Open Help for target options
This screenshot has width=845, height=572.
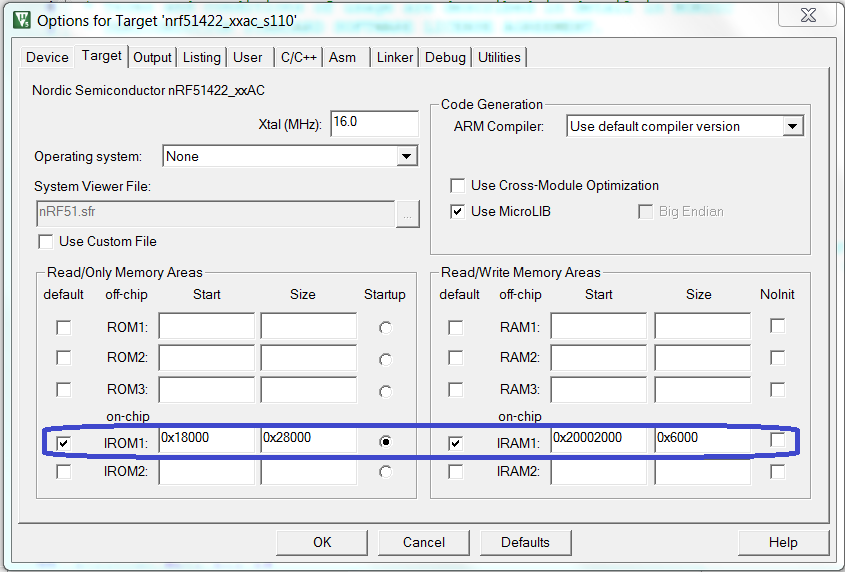784,542
